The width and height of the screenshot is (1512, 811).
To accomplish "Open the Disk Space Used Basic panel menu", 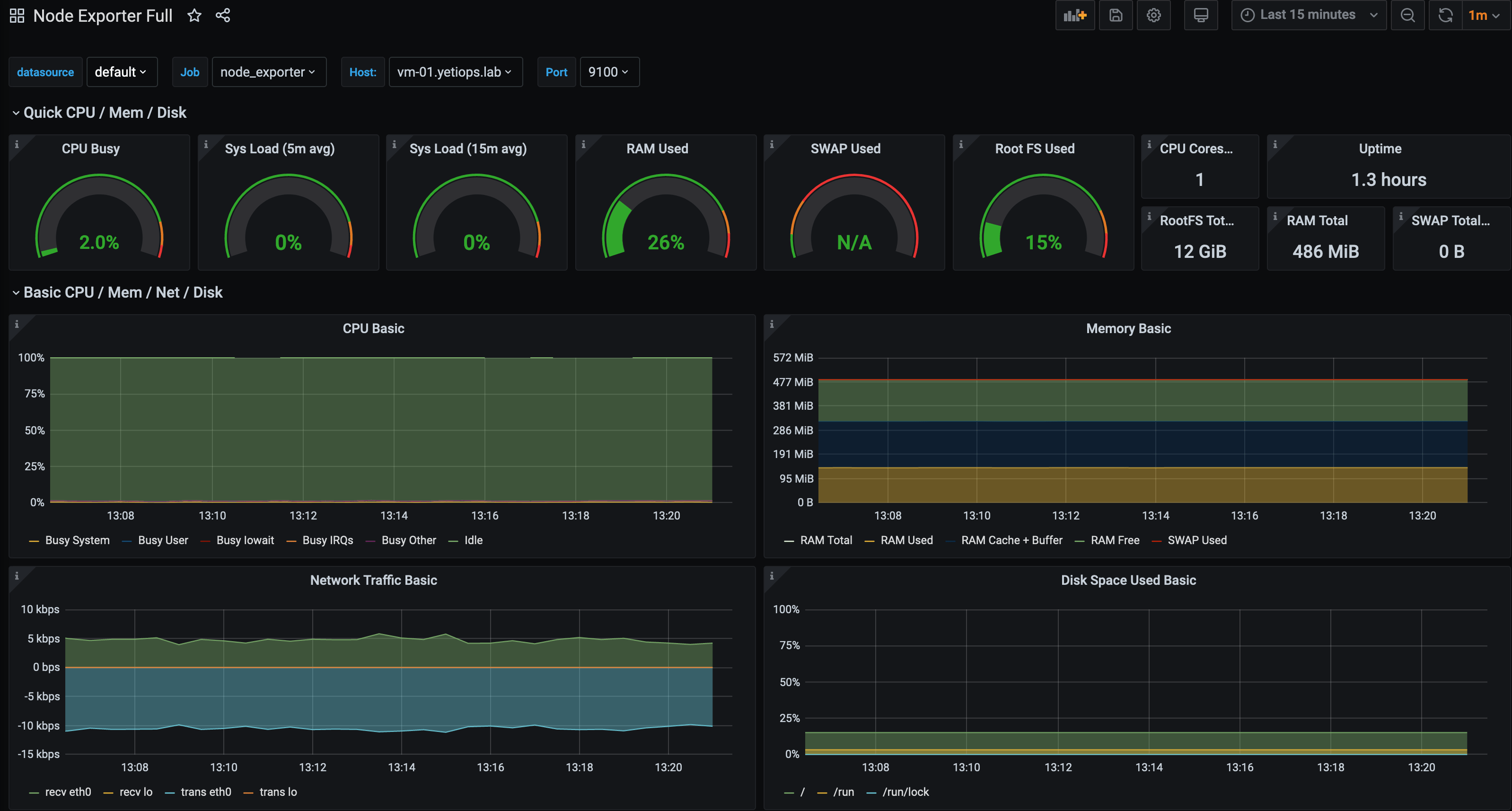I will [x=1128, y=580].
